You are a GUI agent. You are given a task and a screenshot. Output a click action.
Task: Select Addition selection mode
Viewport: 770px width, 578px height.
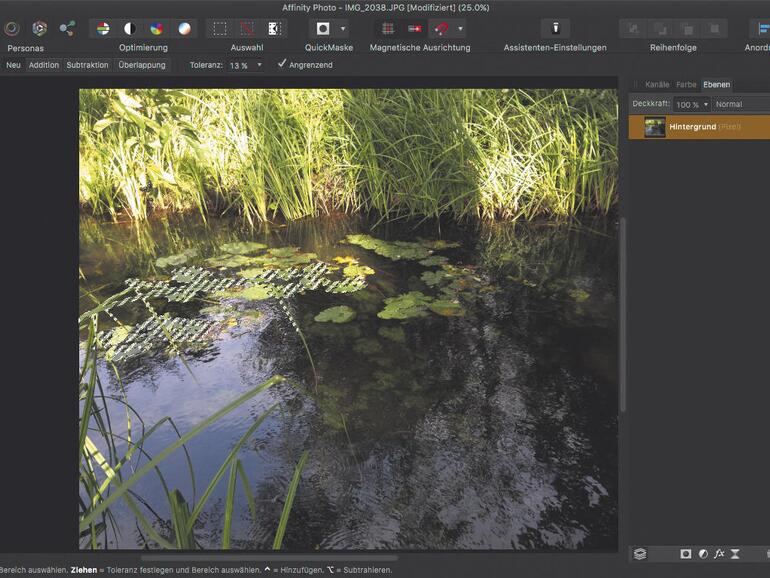pos(44,65)
